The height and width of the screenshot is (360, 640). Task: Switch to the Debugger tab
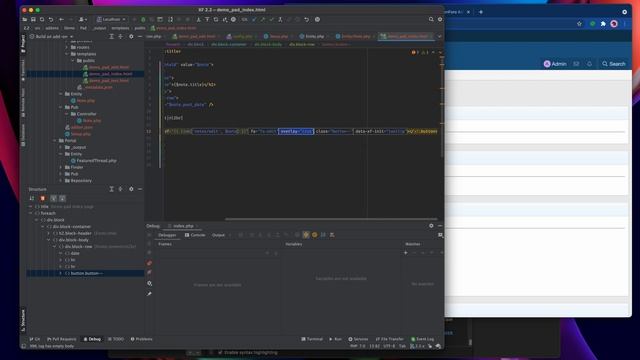click(x=167, y=235)
